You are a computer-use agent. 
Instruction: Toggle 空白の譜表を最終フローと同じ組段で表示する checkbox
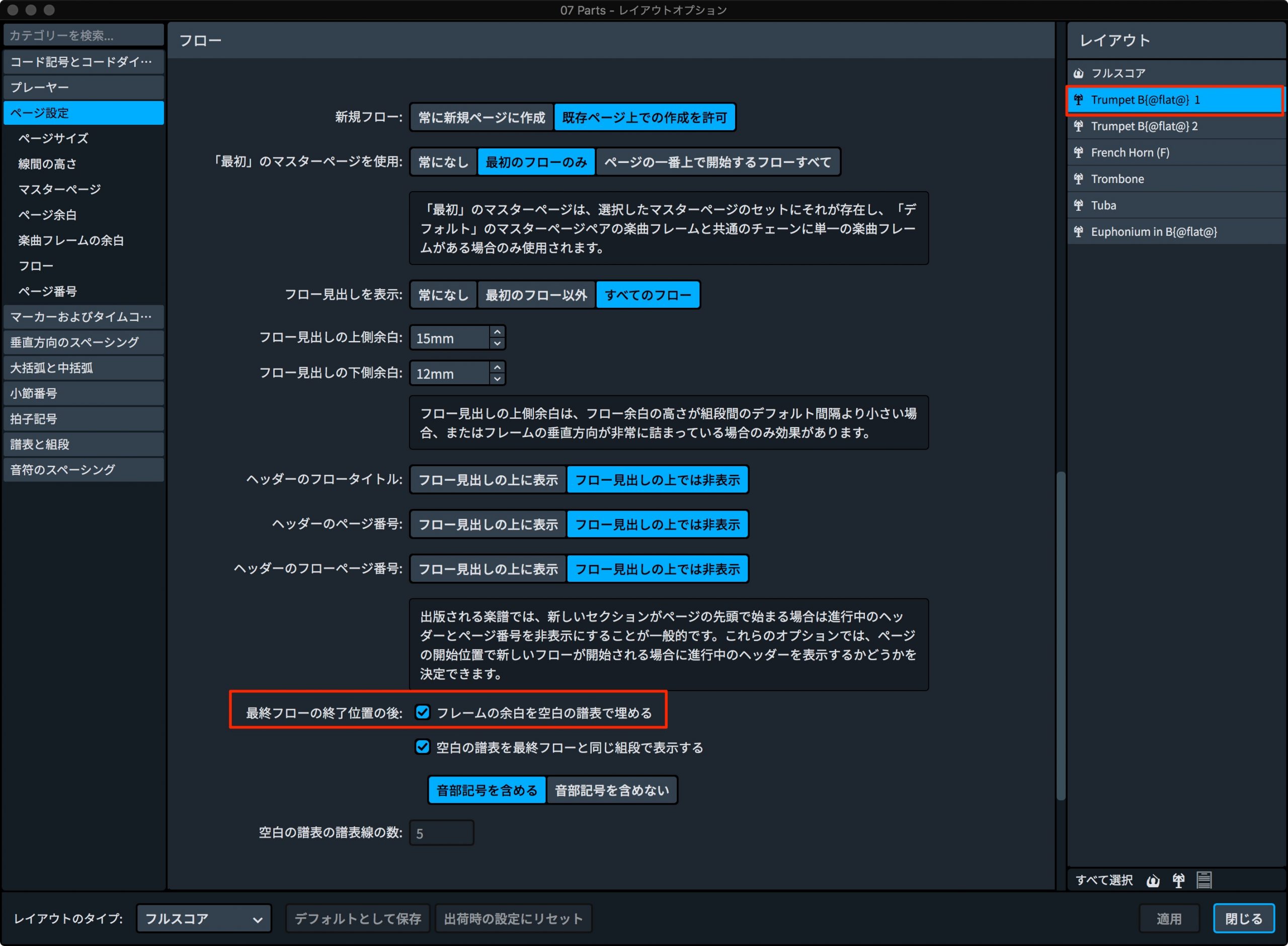tap(423, 747)
